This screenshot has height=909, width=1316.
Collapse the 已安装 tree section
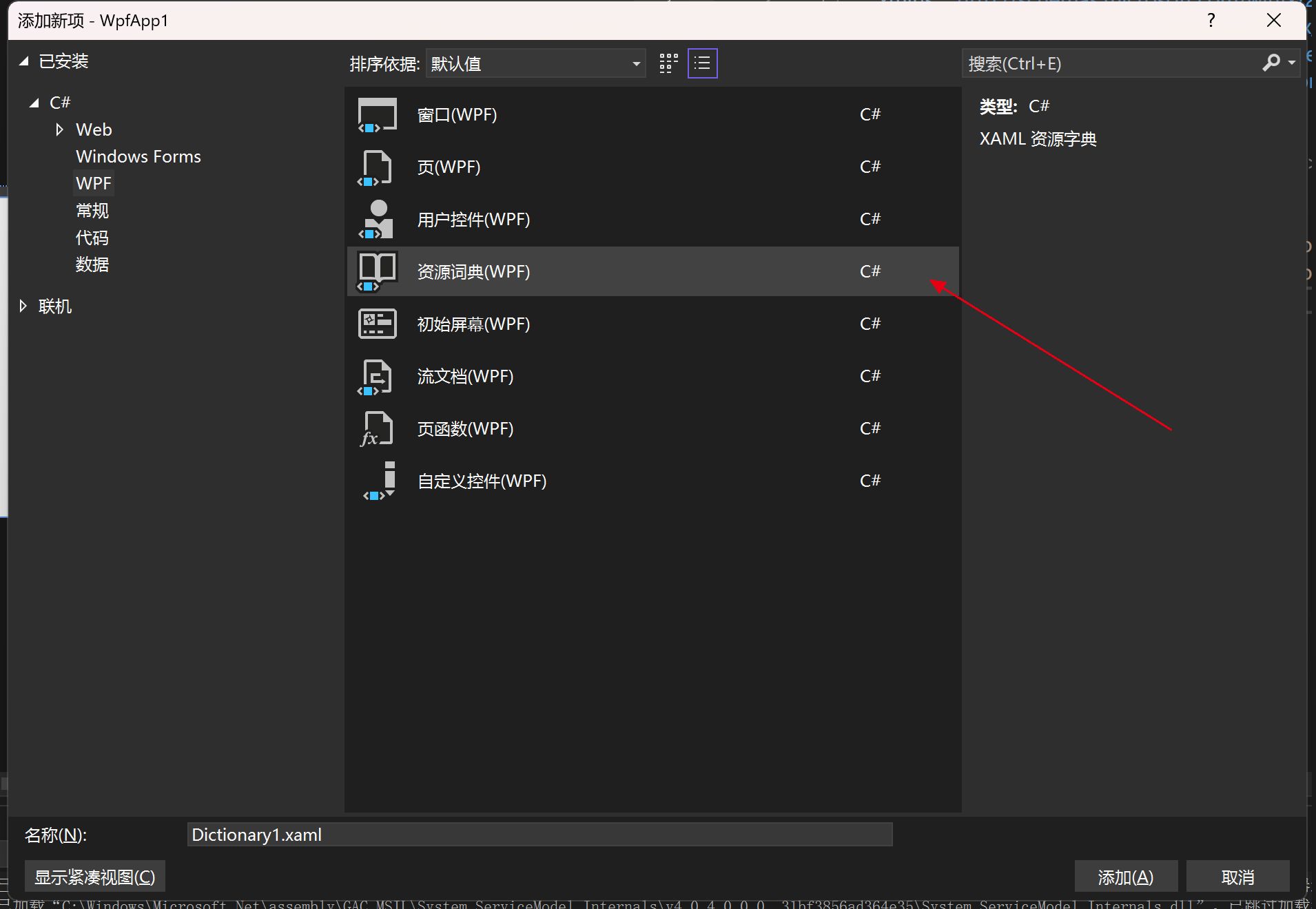[24, 61]
